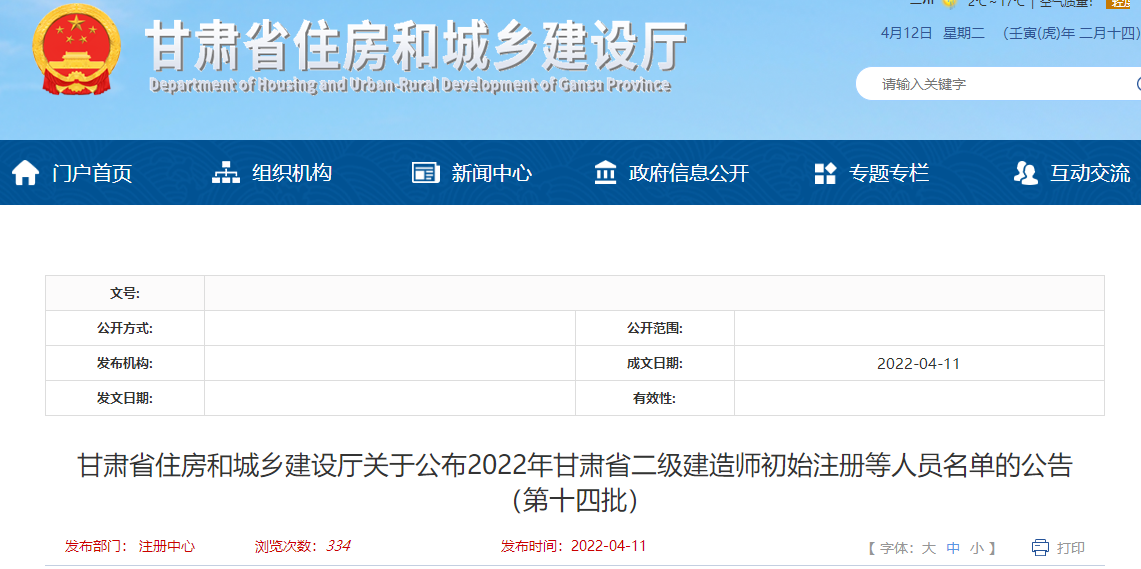Click the people icon beside 互动交流
The image size is (1141, 569).
[x=1025, y=173]
